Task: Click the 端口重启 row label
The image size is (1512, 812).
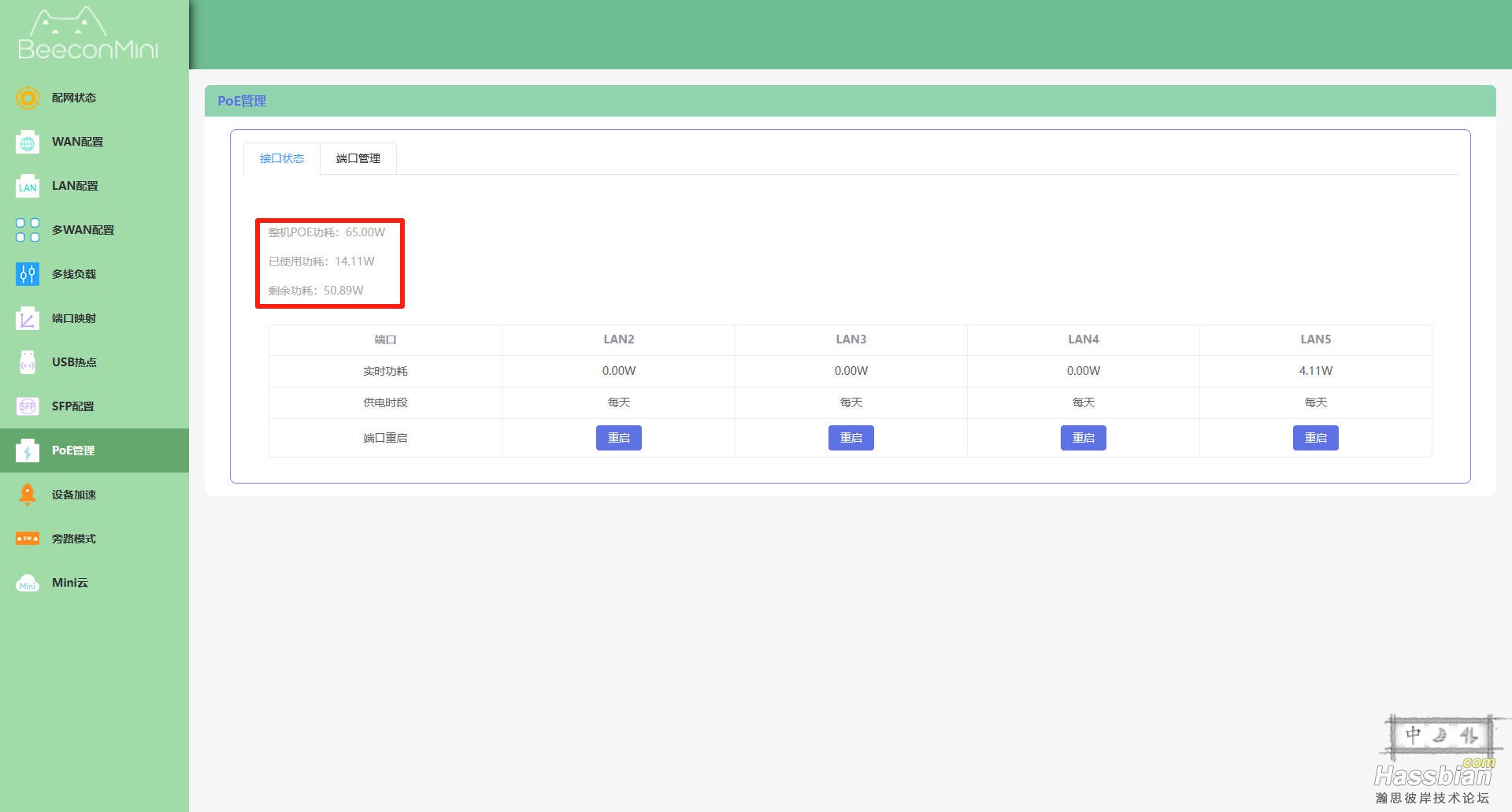Action: click(x=385, y=438)
